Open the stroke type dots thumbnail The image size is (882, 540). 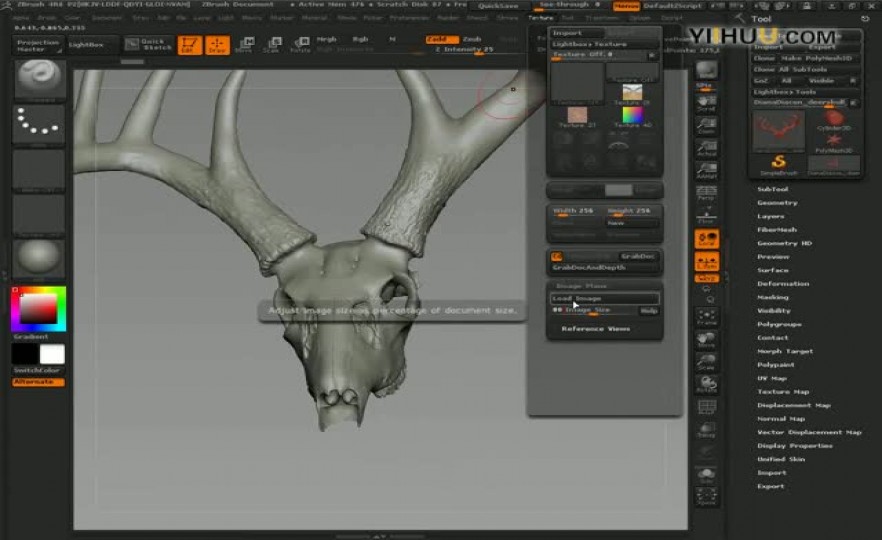tap(39, 125)
